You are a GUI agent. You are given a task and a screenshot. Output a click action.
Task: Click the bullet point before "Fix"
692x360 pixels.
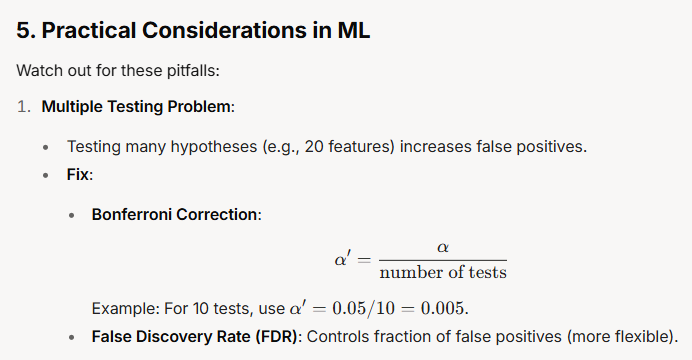[46, 175]
